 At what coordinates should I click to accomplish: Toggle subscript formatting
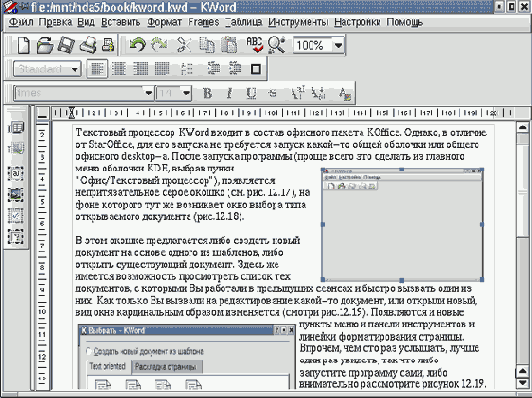(319, 93)
